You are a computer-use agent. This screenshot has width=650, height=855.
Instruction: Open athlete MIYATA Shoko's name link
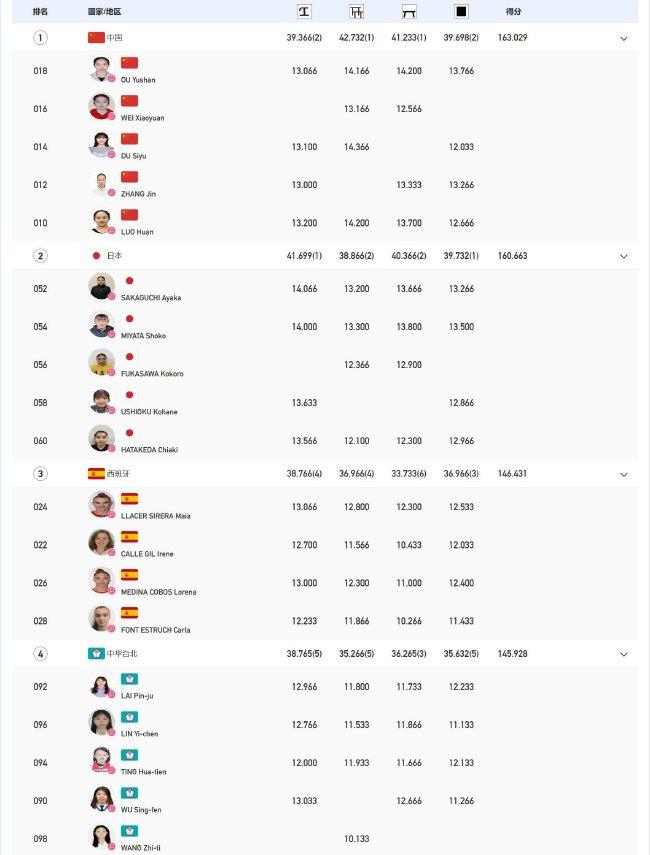coord(143,336)
